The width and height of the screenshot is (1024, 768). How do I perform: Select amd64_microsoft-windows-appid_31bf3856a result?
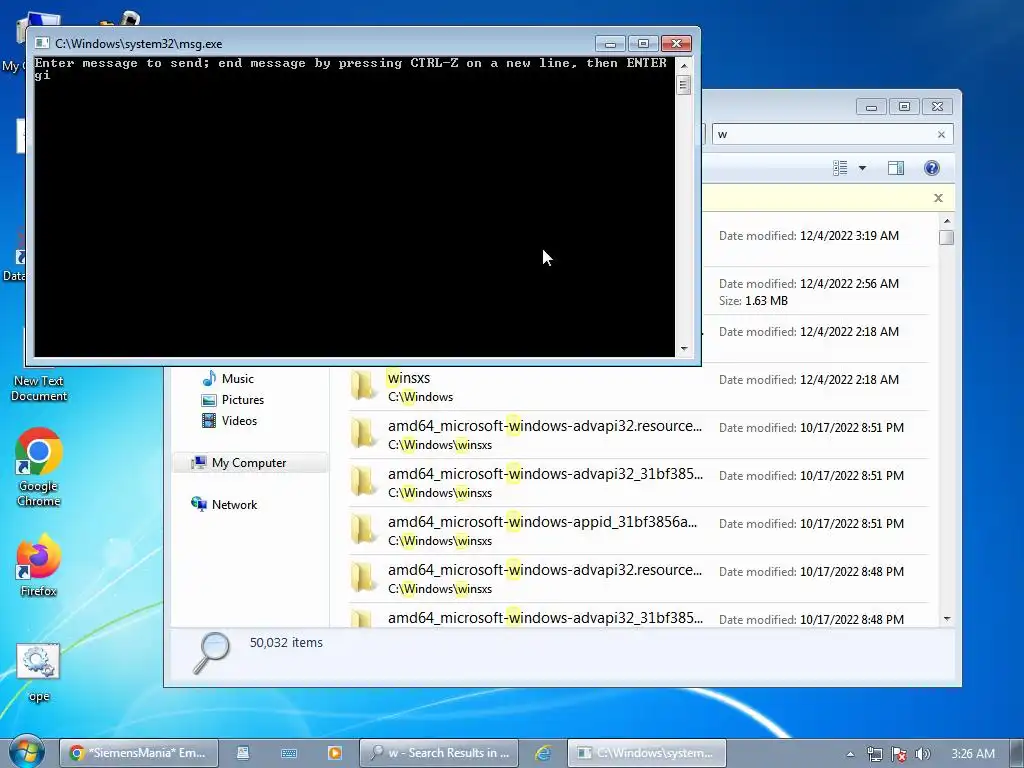click(x=638, y=530)
